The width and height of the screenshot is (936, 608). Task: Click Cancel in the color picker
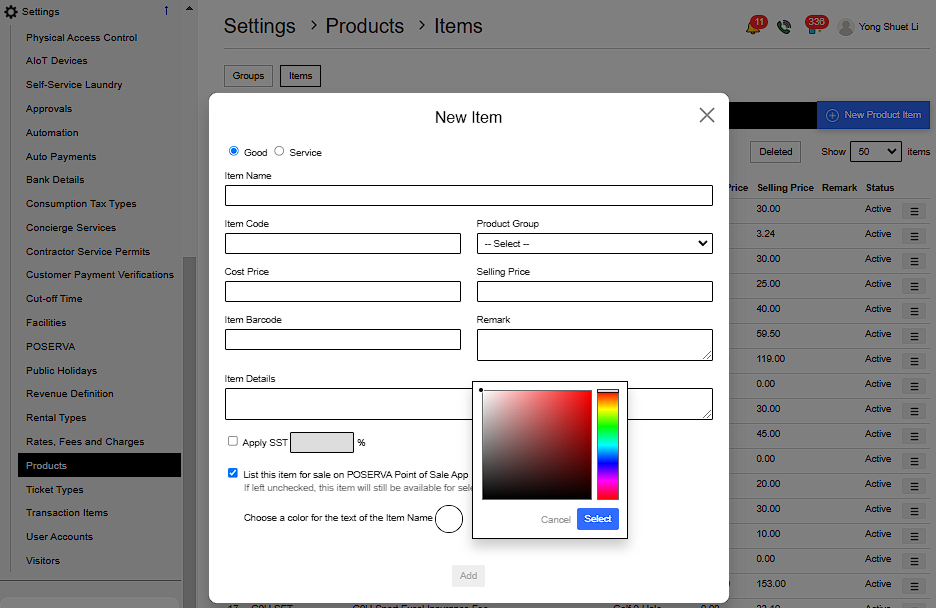(555, 519)
